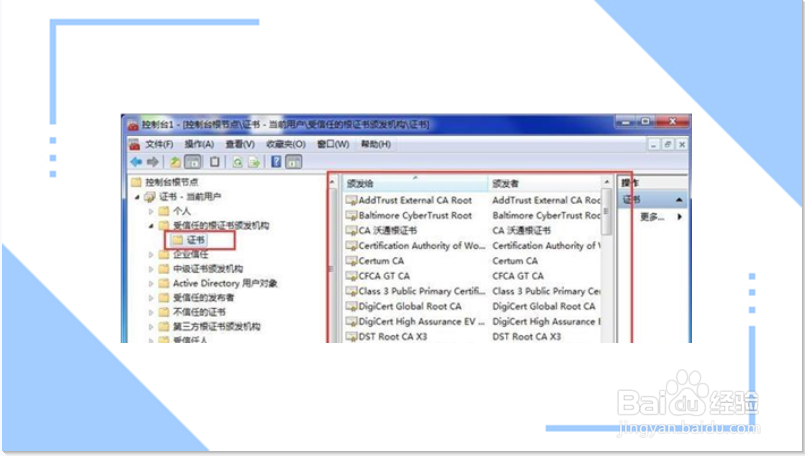The height and width of the screenshot is (456, 805).
Task: Click the Export list toolbar icon
Action: point(254,162)
